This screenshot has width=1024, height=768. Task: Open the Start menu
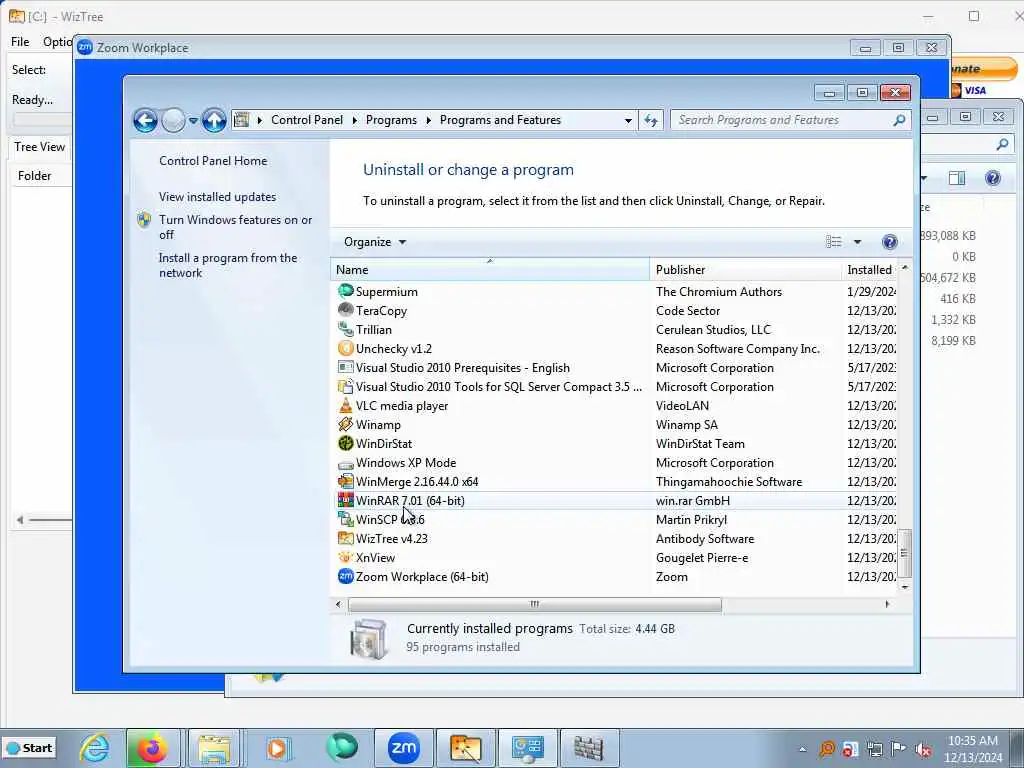(x=30, y=748)
